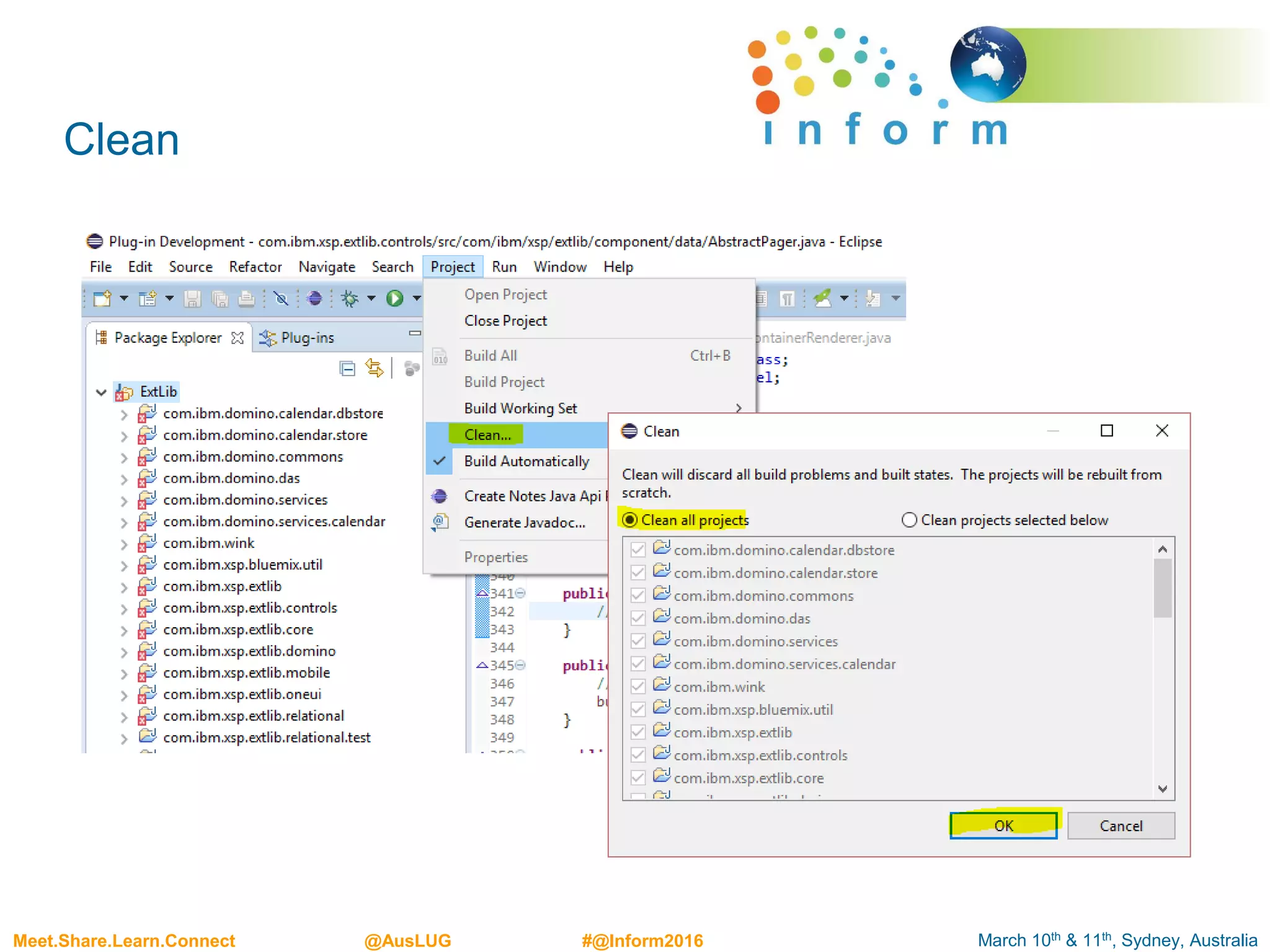Click the Debug bug icon
The image size is (1270, 952).
(350, 299)
